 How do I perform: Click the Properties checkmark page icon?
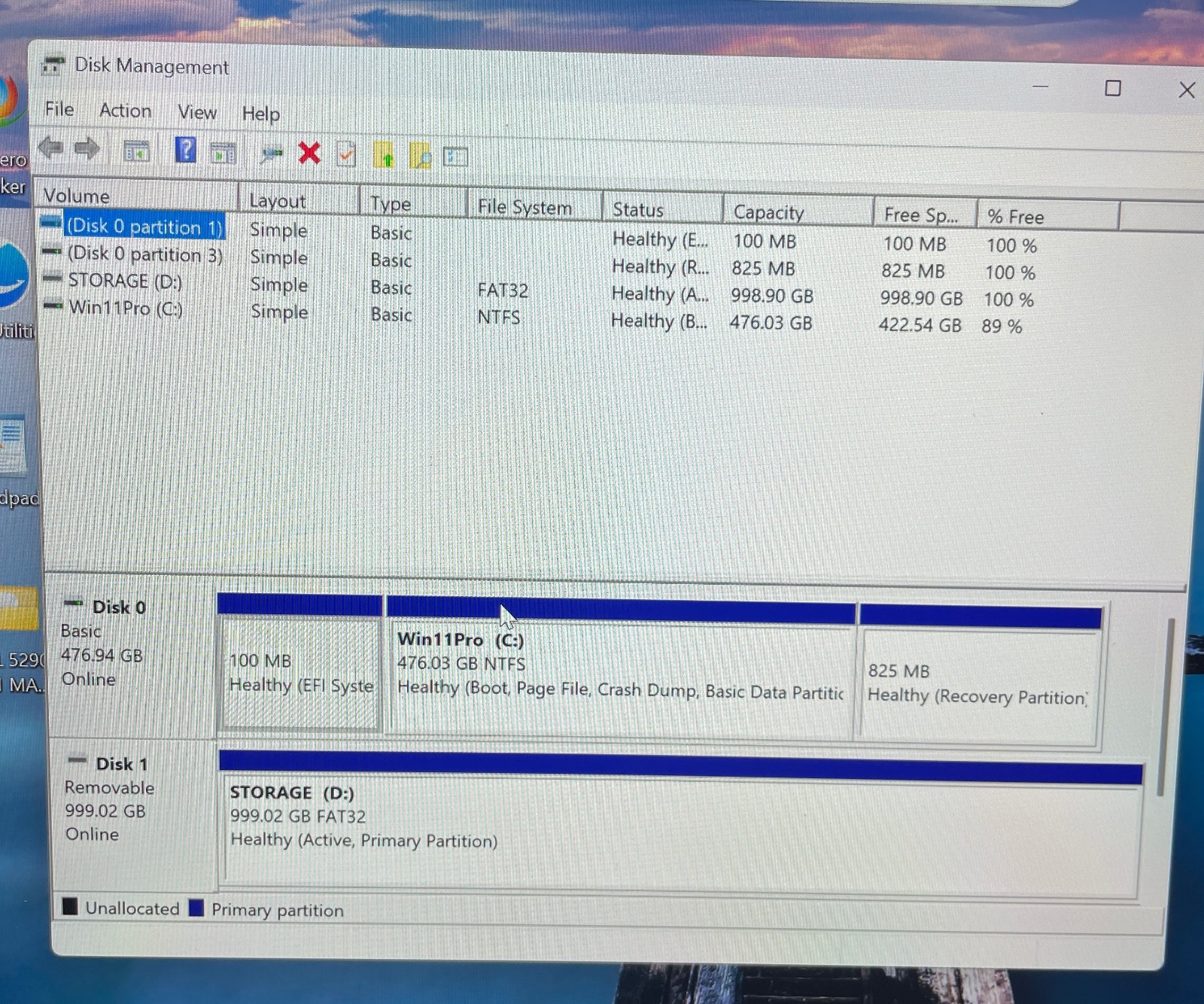pyautogui.click(x=346, y=154)
